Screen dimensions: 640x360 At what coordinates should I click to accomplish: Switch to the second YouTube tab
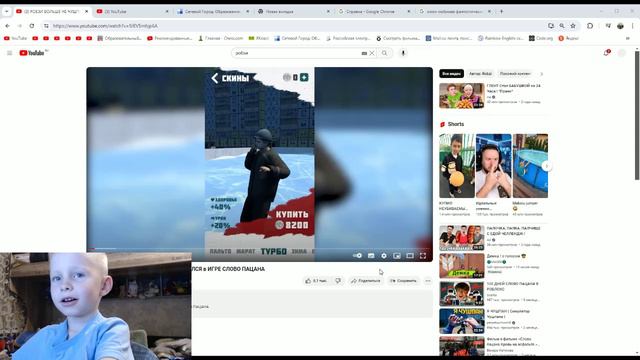click(x=133, y=11)
